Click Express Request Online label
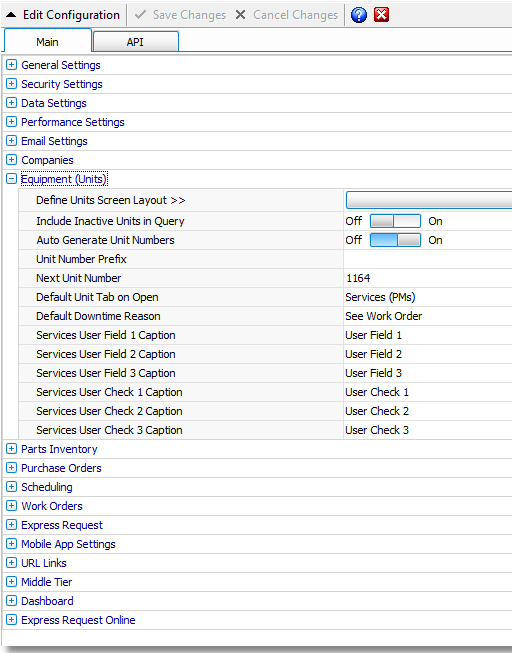Screen dimensions: 512x653 pyautogui.click(x=78, y=621)
